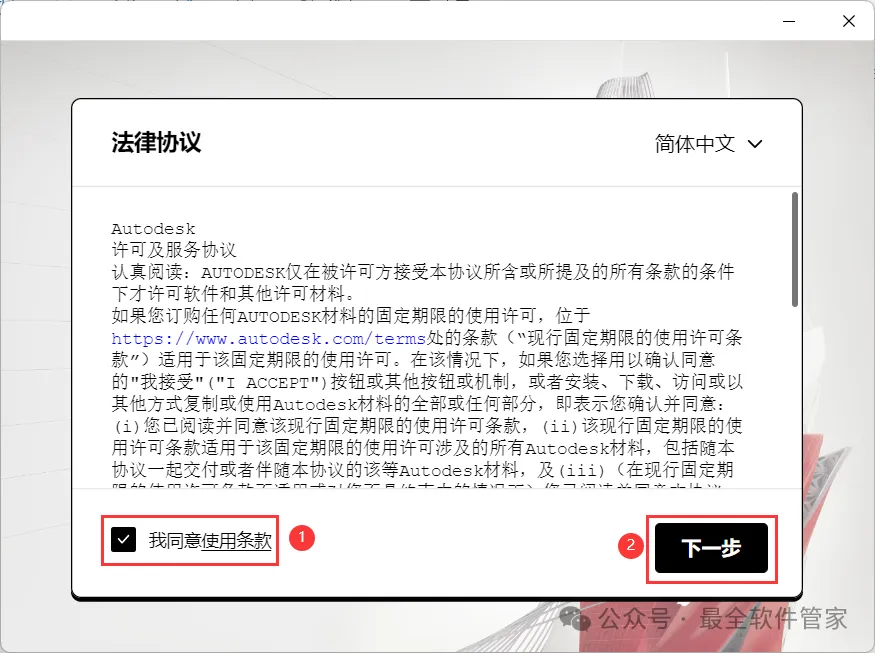
Task: Open the autodesk.com/terms hyperlink
Action: click(268, 338)
